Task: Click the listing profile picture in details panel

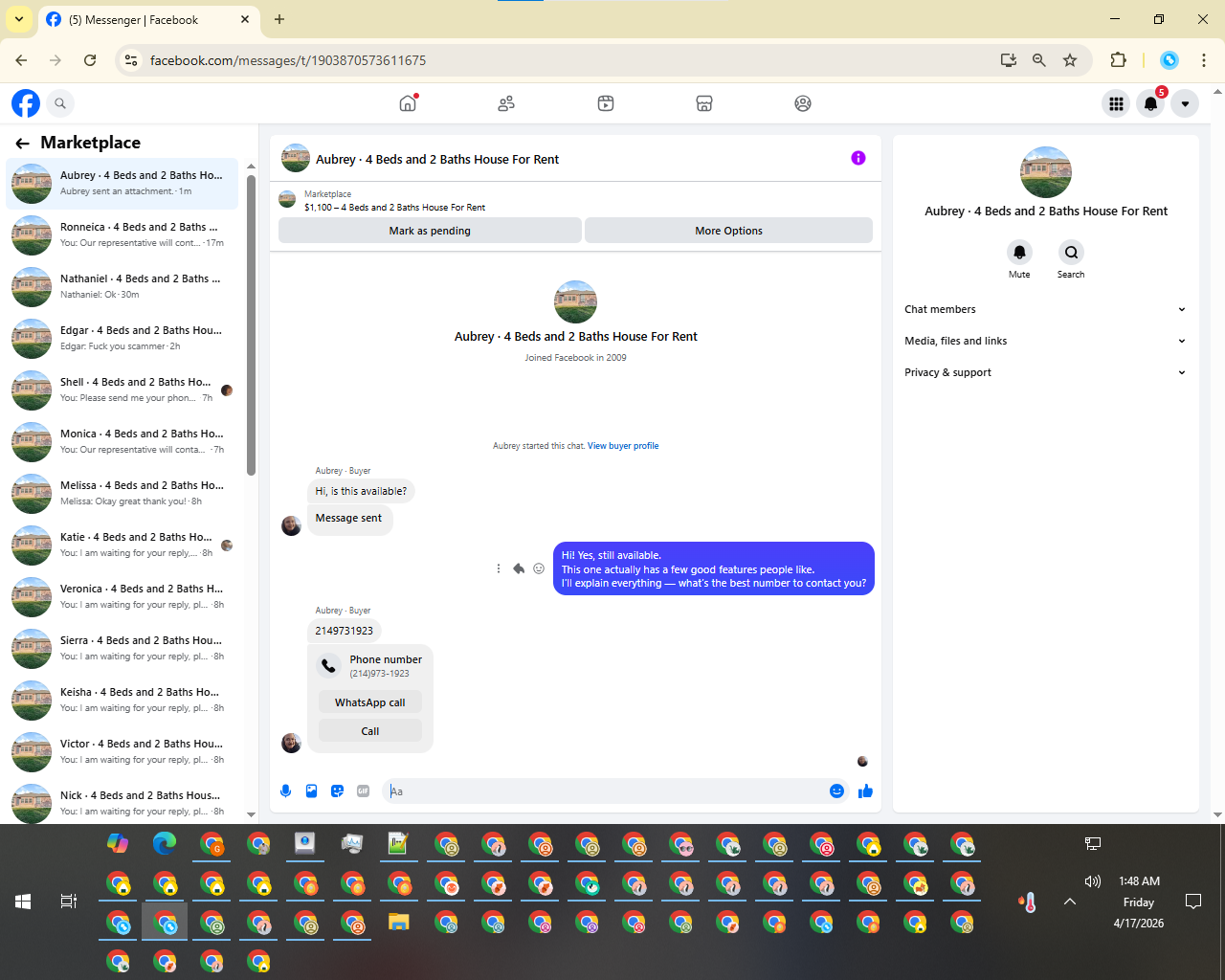Action: point(1046,172)
